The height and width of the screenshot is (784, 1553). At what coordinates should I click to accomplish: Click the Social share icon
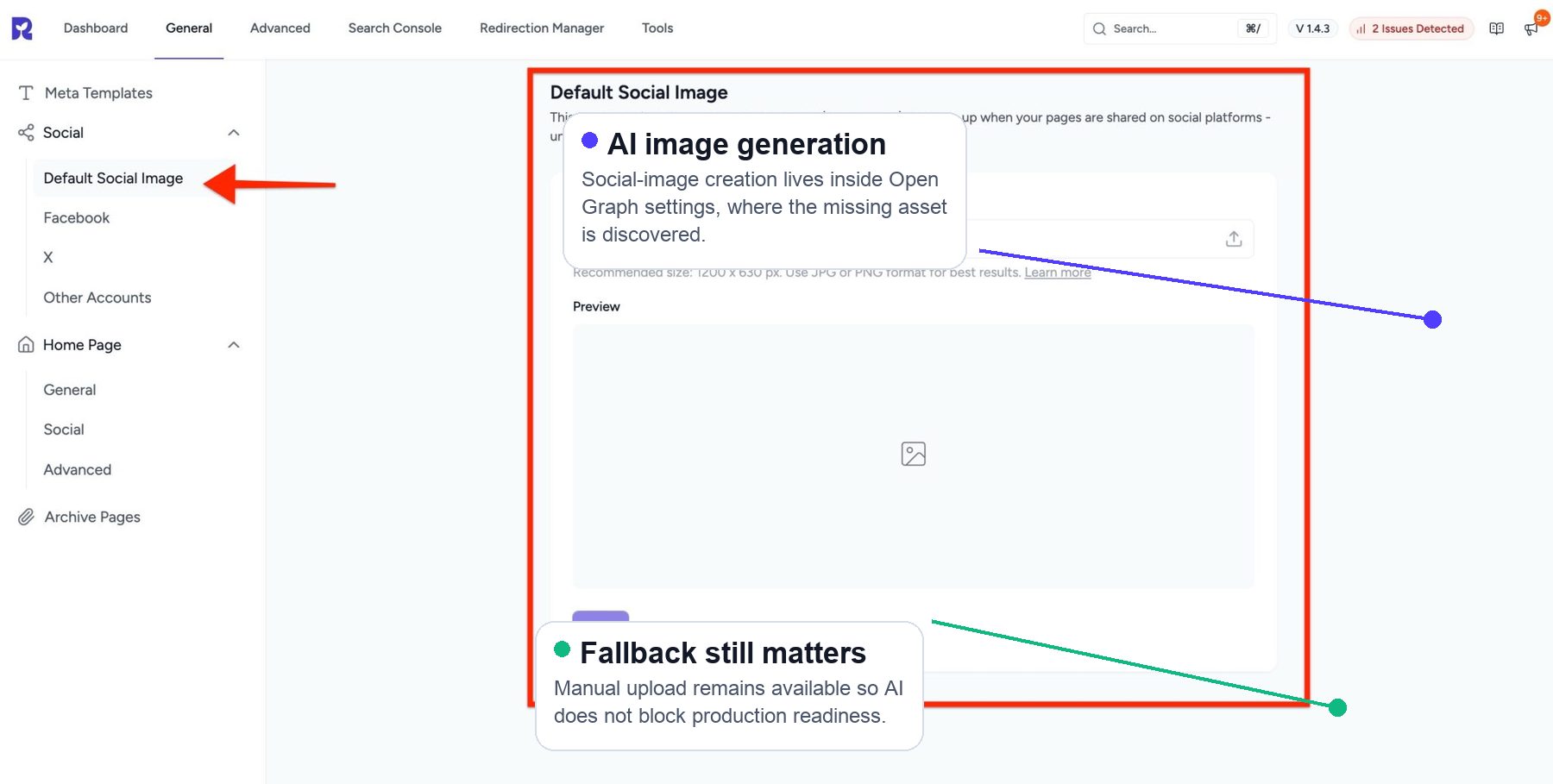[x=26, y=133]
